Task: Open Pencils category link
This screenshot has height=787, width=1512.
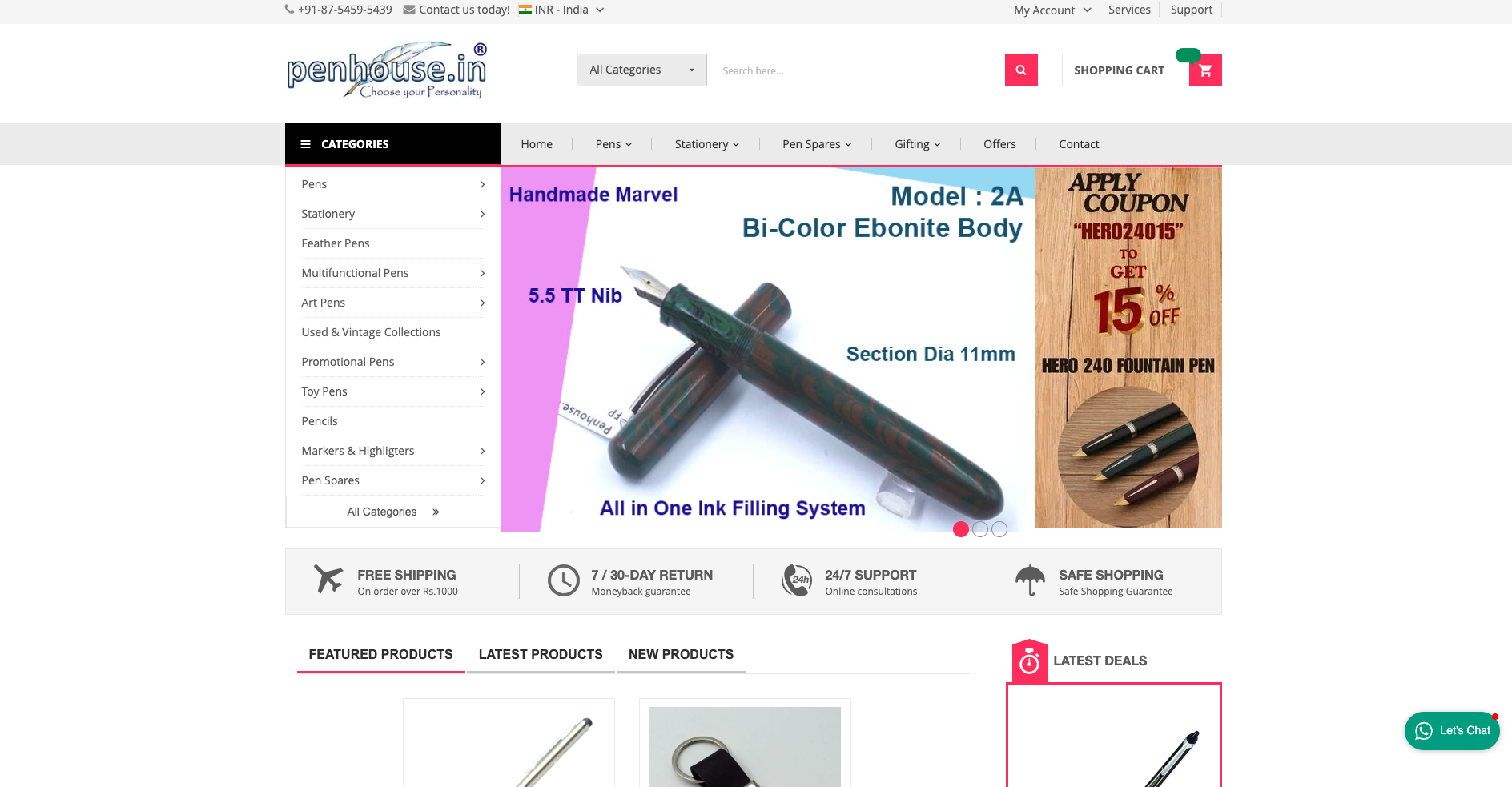Action: tap(320, 421)
